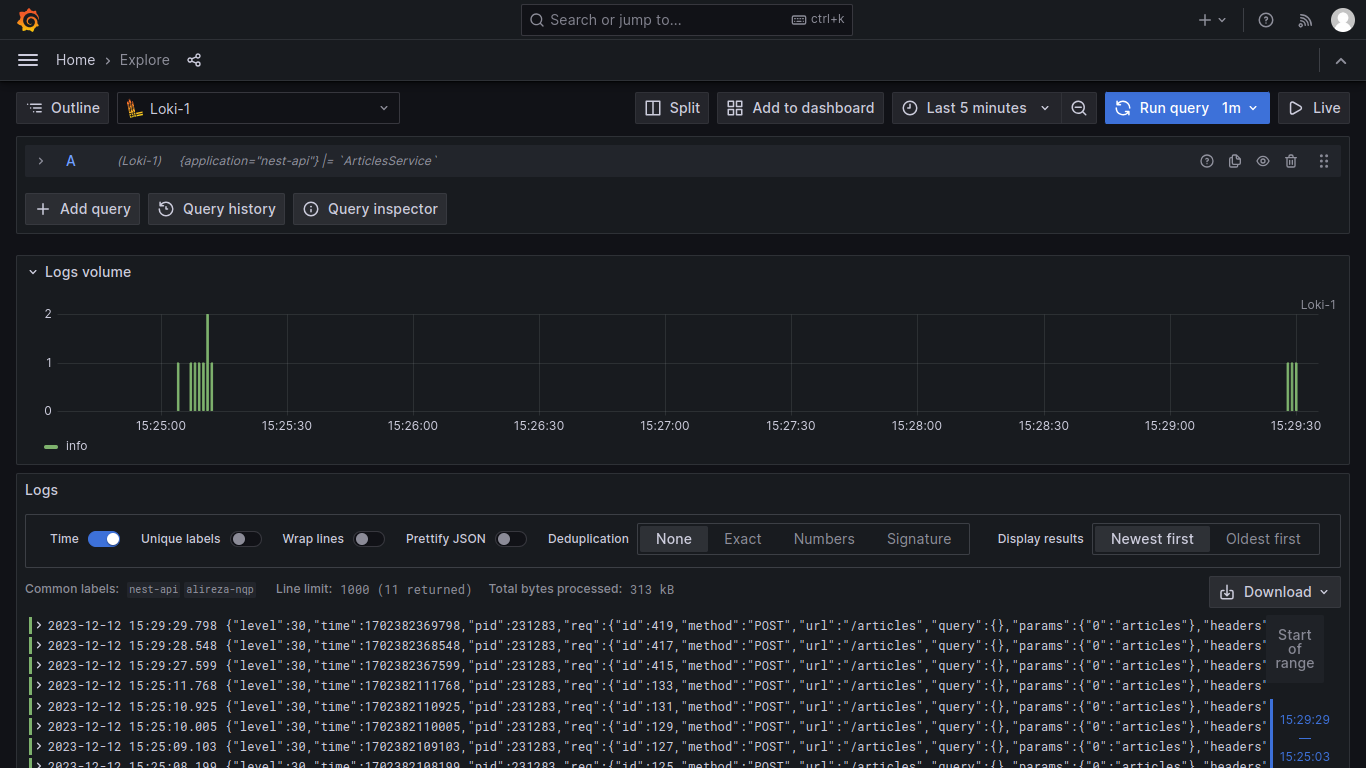Toggle the Prettify JSON switch
The image size is (1366, 768).
[511, 539]
